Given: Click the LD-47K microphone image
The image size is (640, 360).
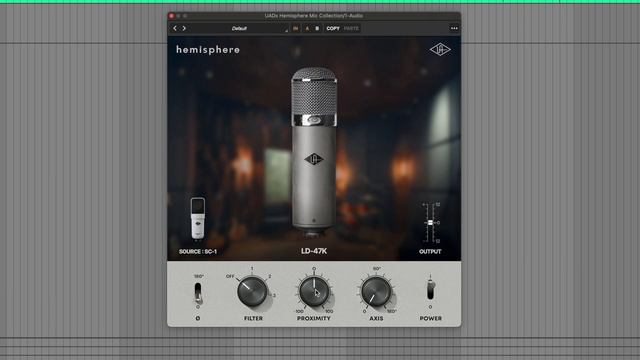Looking at the screenshot, I should click(x=314, y=153).
